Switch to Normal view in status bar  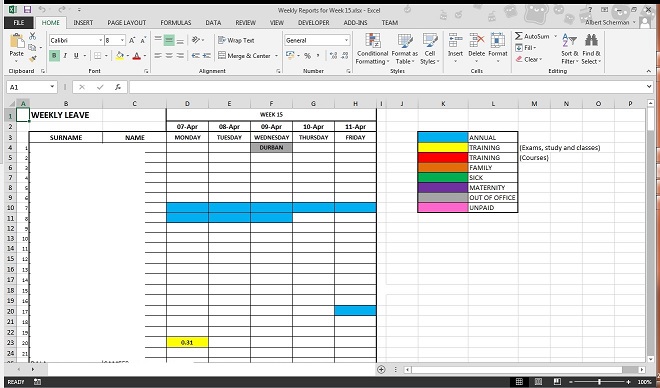519,382
